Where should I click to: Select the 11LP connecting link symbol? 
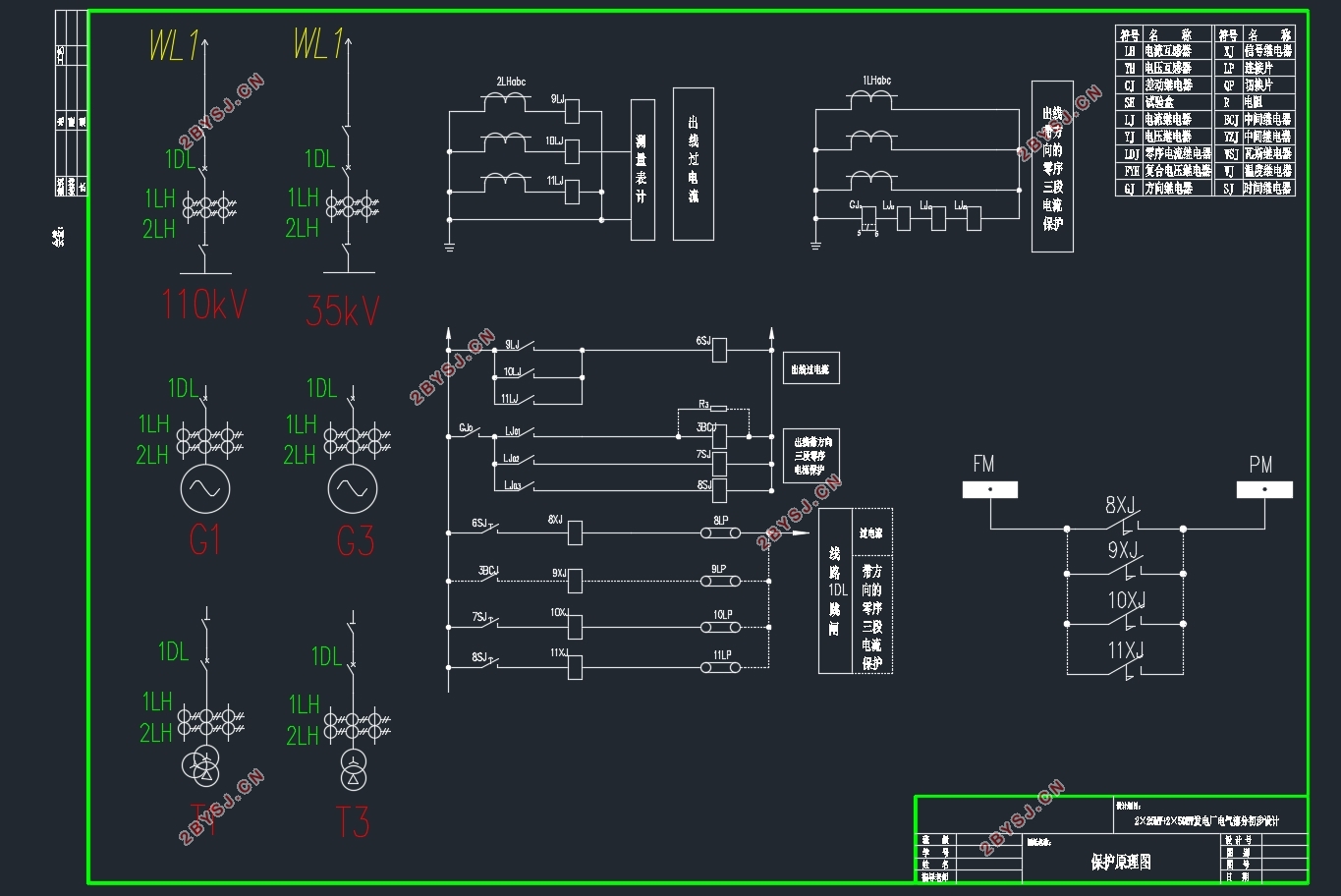point(720,667)
